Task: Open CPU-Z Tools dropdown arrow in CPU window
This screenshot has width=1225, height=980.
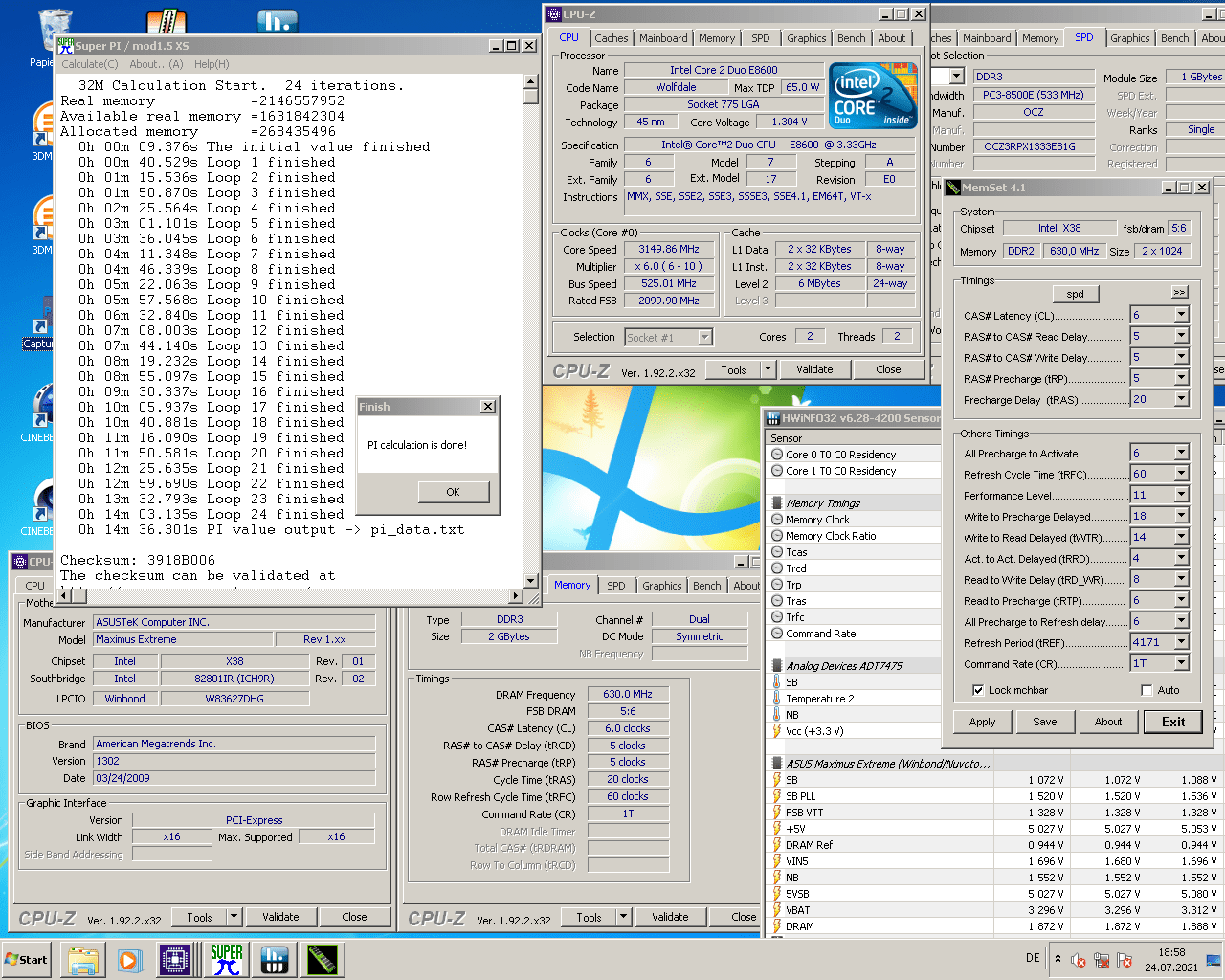Action: pos(768,369)
